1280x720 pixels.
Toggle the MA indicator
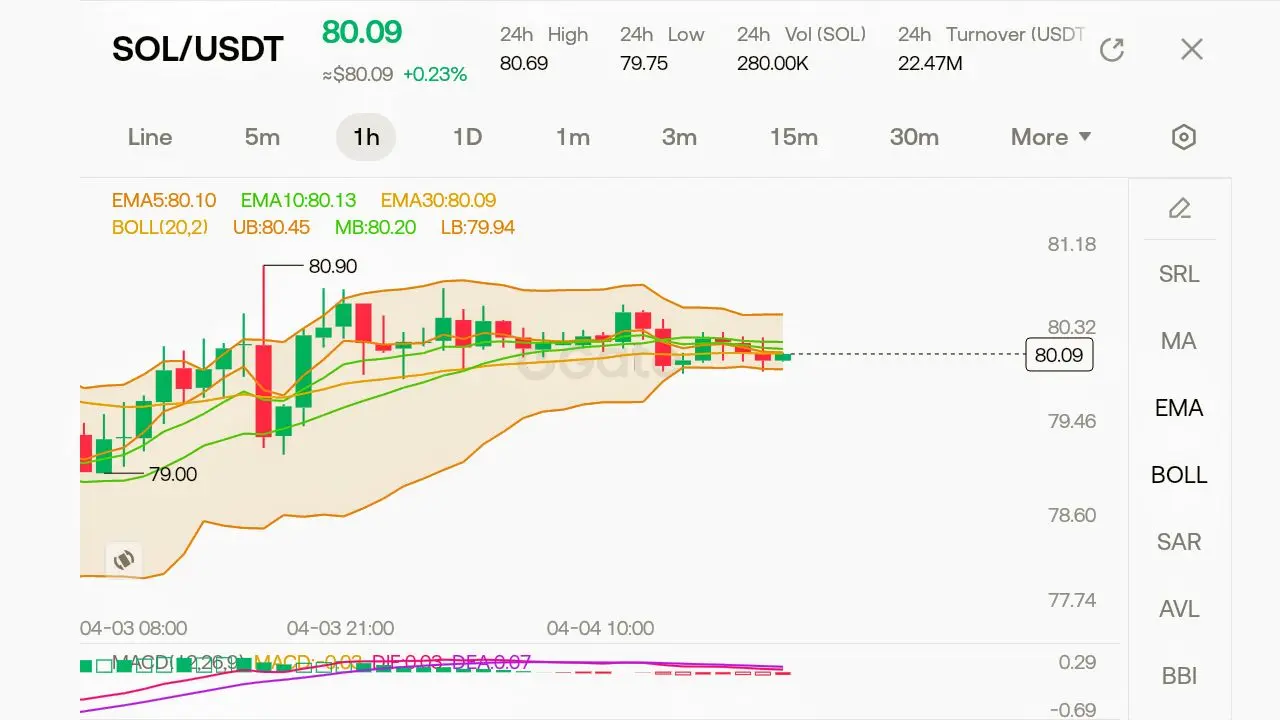[1179, 341]
